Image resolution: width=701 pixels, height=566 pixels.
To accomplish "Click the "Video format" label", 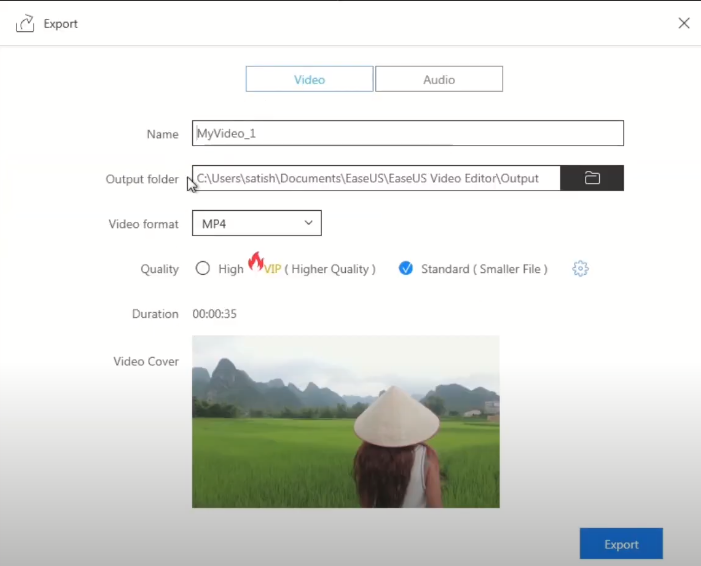I will [x=144, y=224].
